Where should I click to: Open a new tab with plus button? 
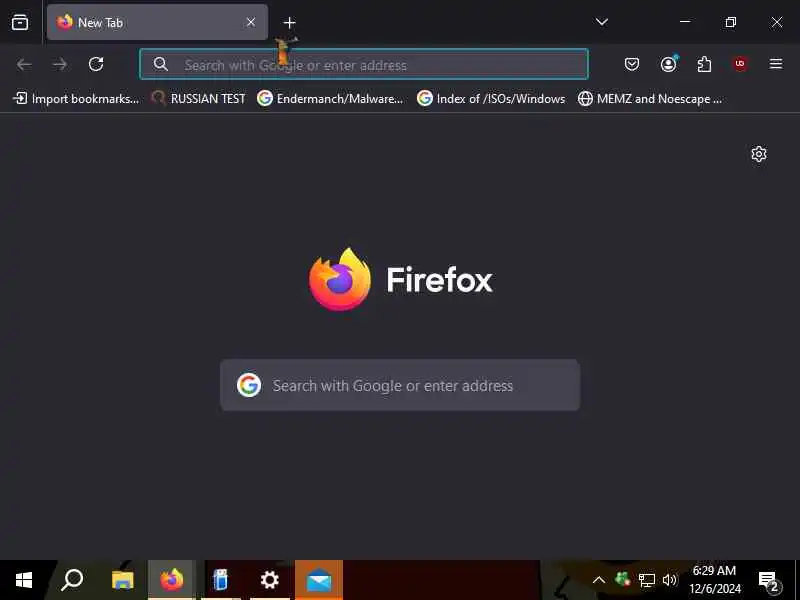point(289,23)
